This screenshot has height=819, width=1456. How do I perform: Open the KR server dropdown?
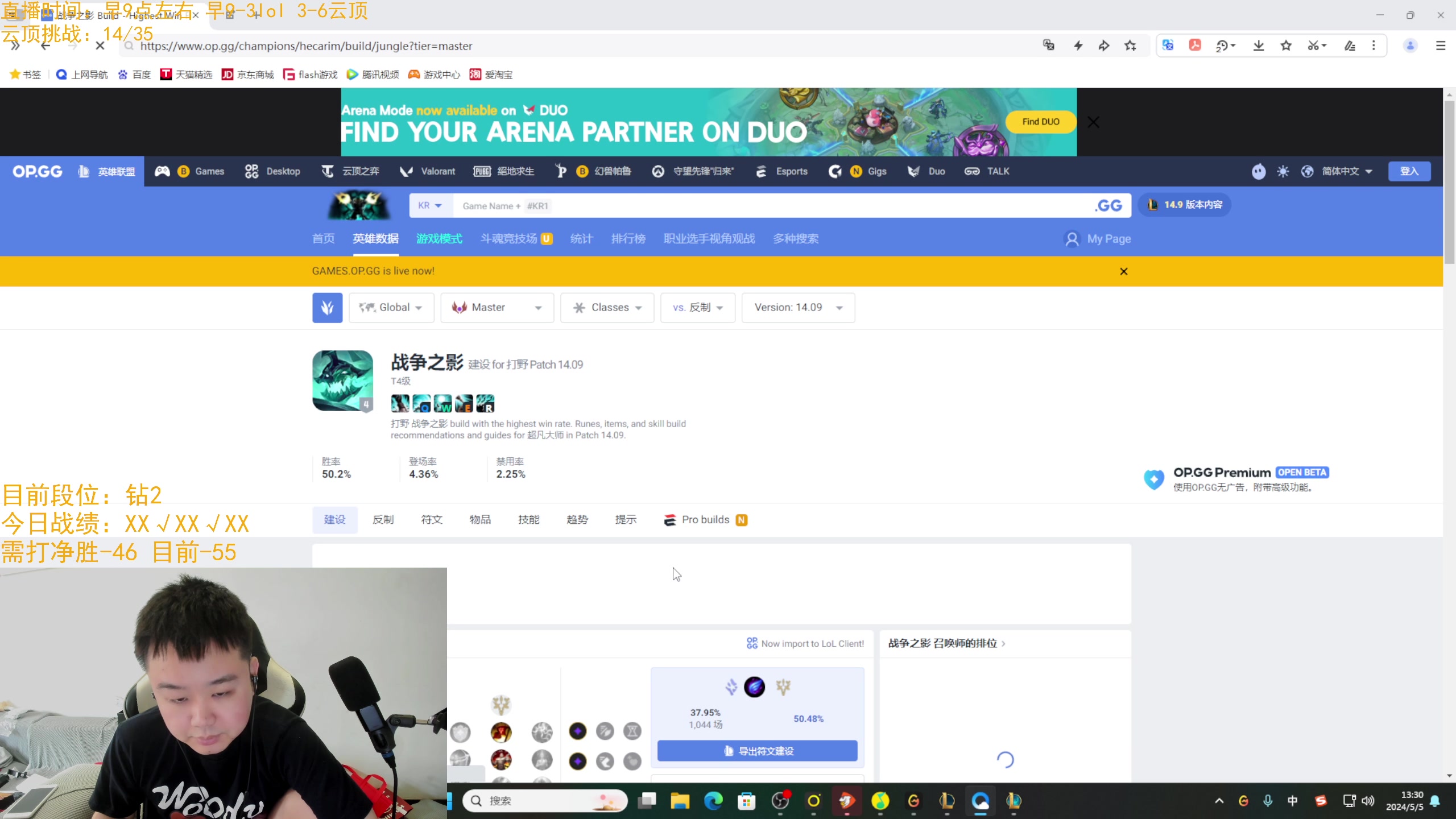tap(431, 205)
